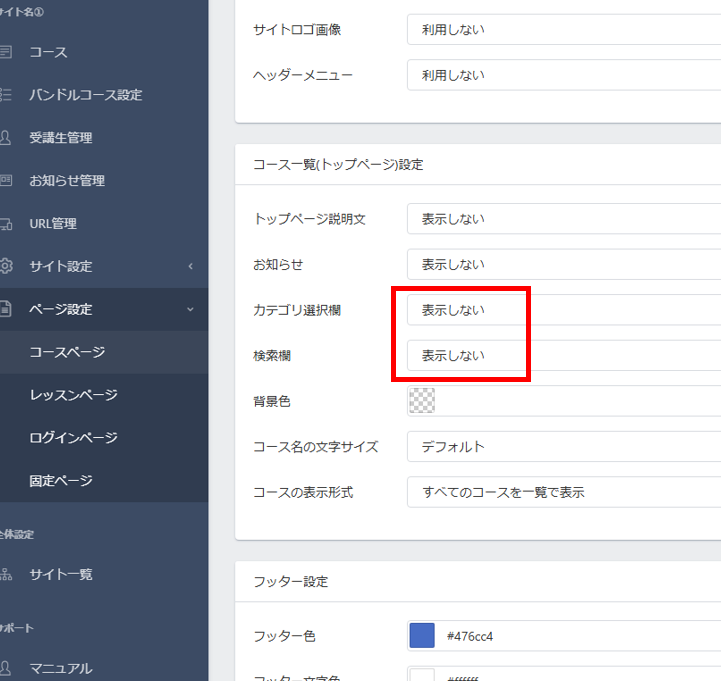Click the バンドルコース設定 list icon
721x681 pixels.
(6, 95)
